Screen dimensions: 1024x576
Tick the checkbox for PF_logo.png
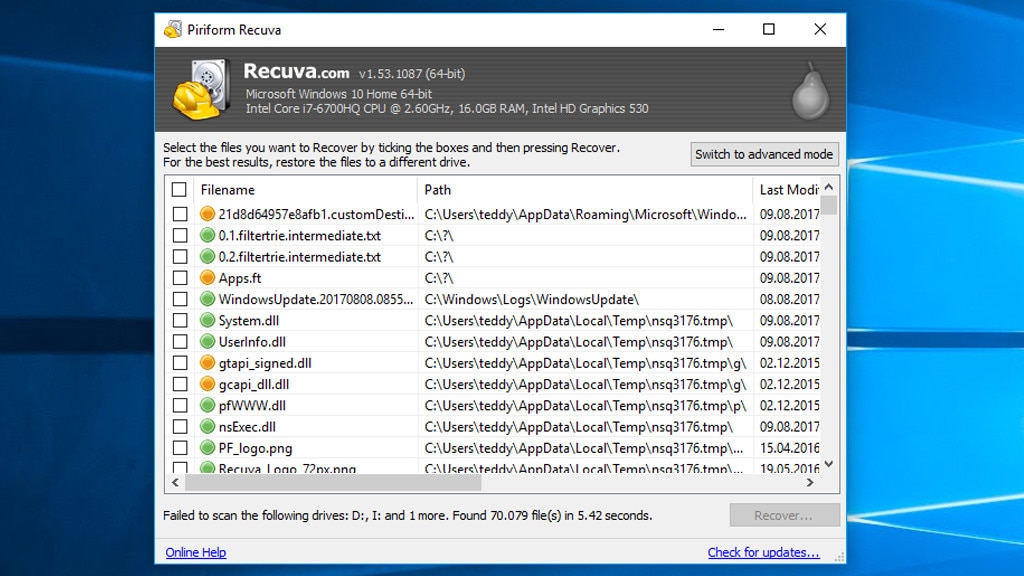tap(180, 447)
